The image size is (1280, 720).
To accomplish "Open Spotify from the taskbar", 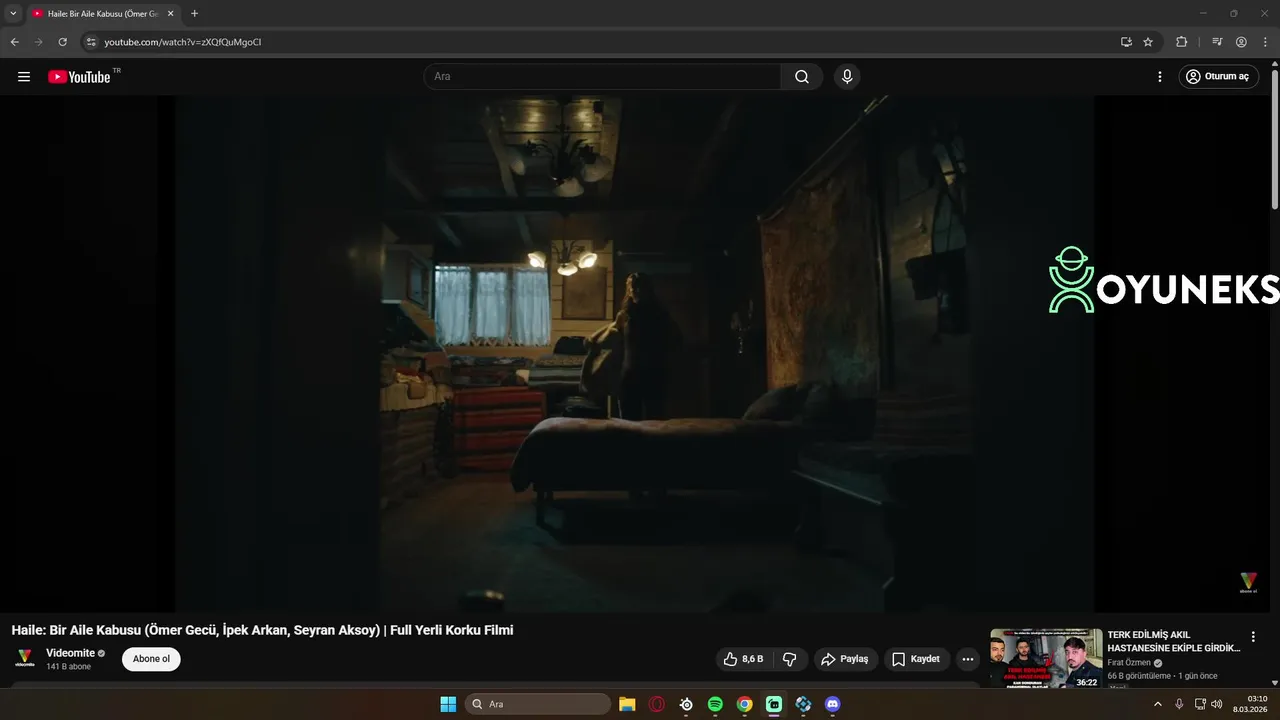I will pyautogui.click(x=715, y=704).
